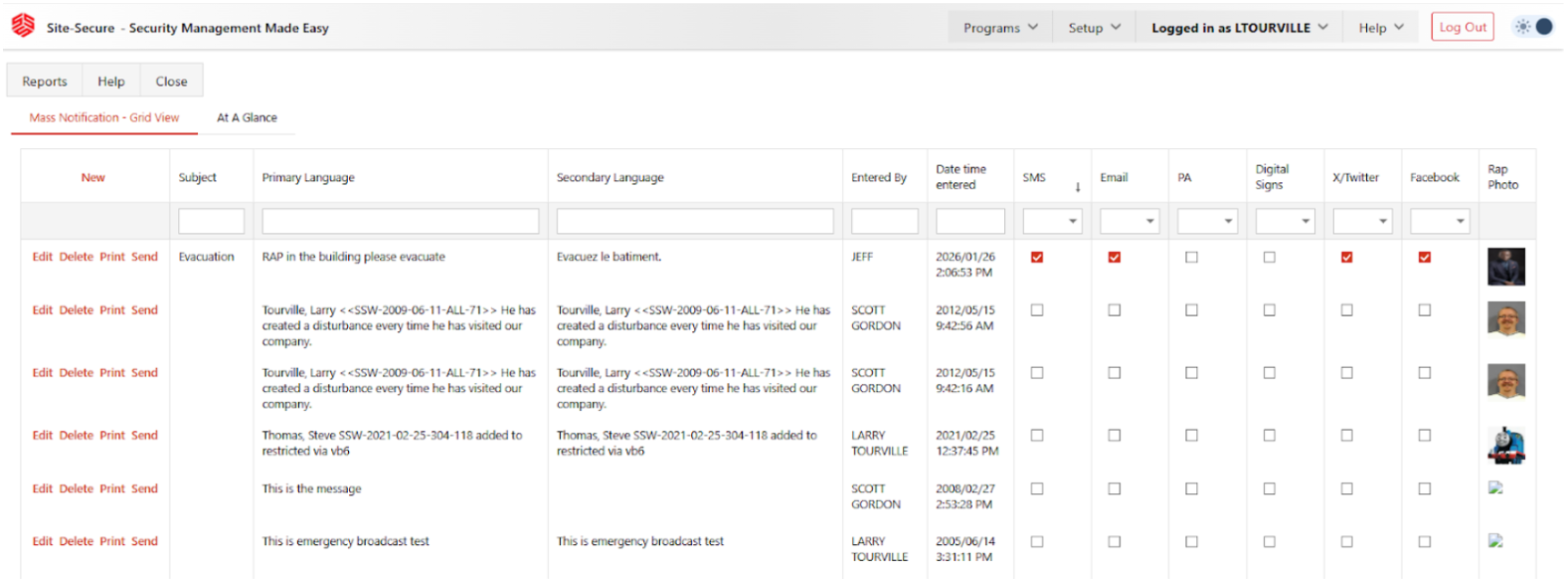This screenshot has height=579, width=1568.
Task: Click the SMS column sort arrow
Action: [x=1077, y=187]
